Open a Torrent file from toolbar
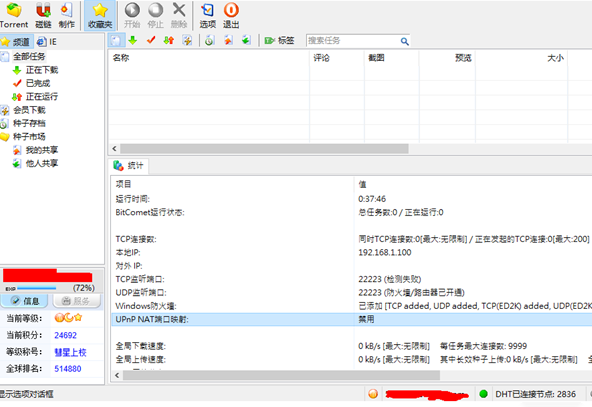The width and height of the screenshot is (592, 407). pyautogui.click(x=14, y=15)
